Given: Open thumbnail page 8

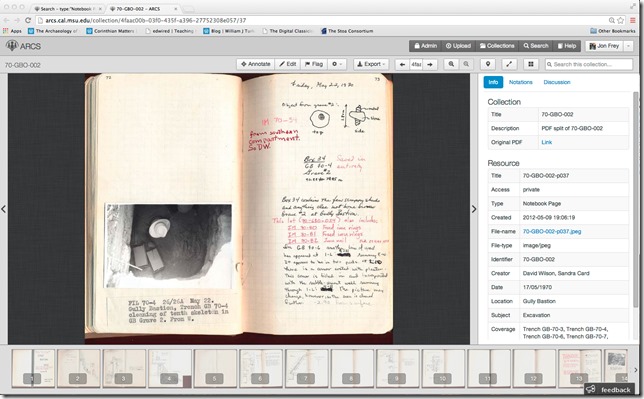Looking at the screenshot, I should point(352,368).
